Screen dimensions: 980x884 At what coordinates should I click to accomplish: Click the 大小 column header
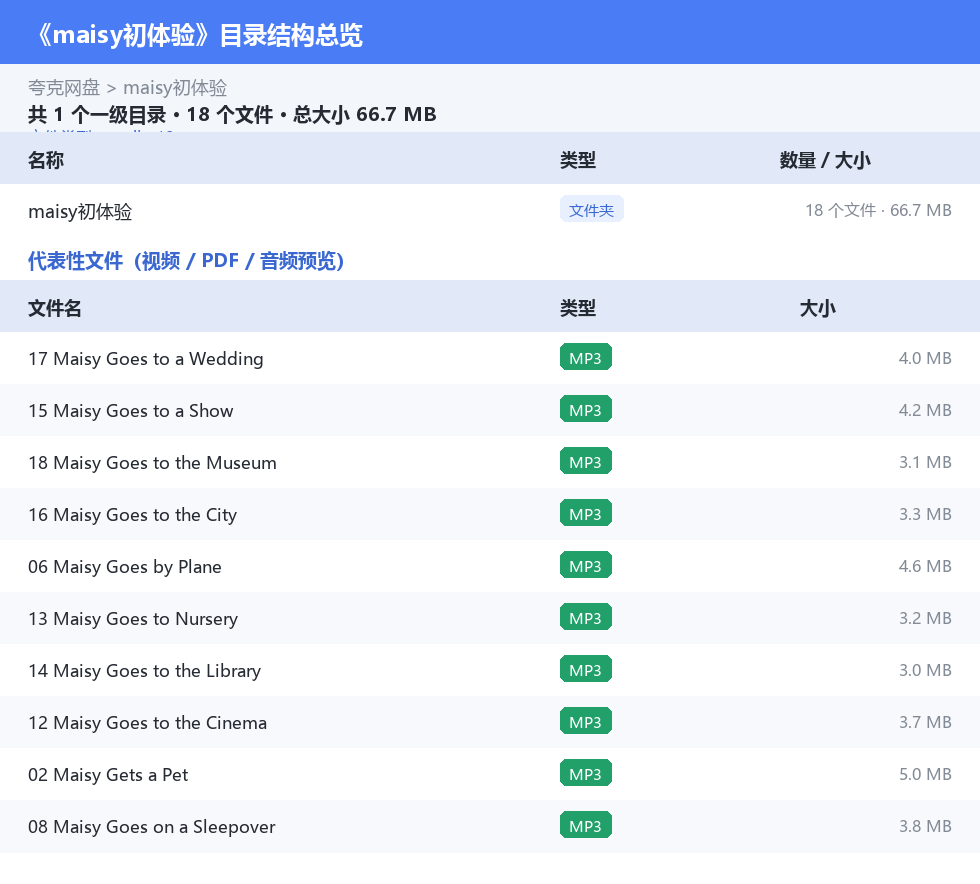click(x=818, y=308)
